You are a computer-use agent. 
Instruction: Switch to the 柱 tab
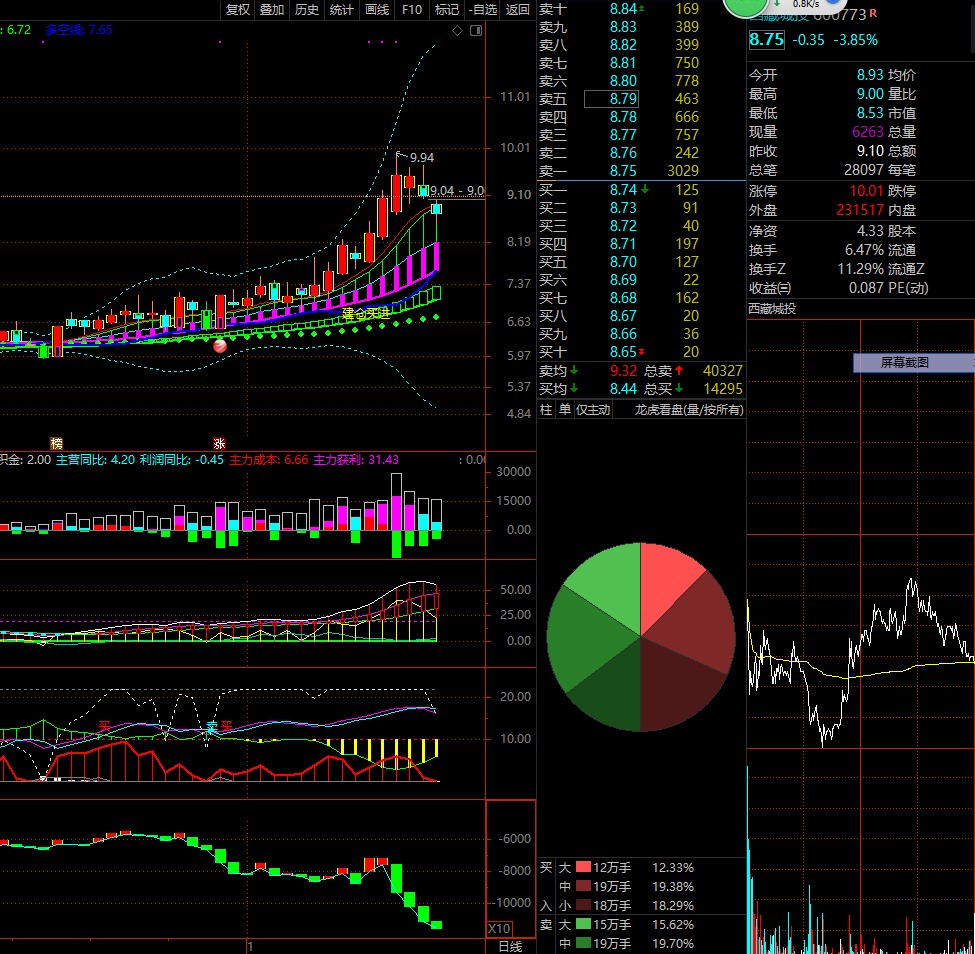tap(546, 410)
